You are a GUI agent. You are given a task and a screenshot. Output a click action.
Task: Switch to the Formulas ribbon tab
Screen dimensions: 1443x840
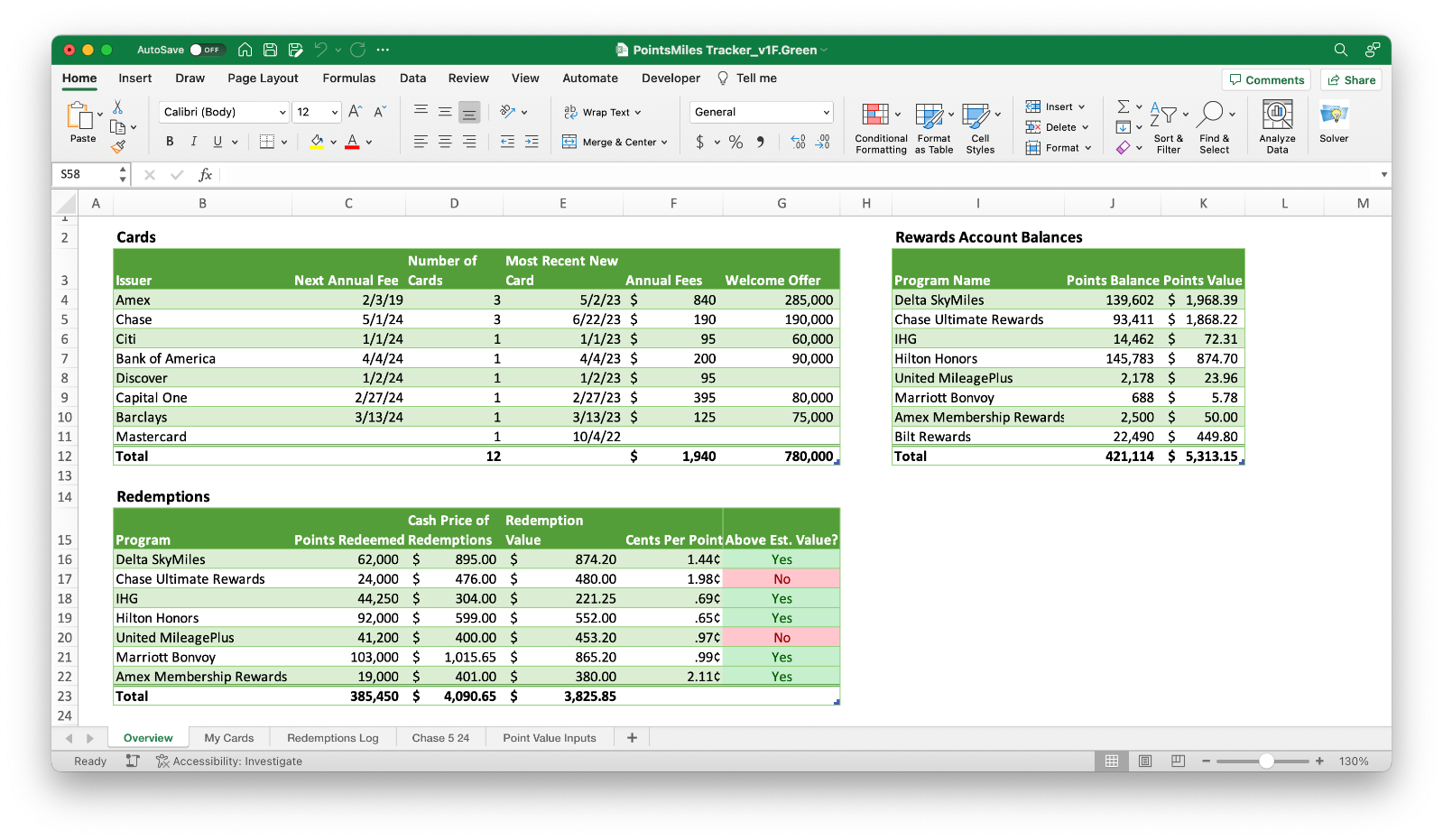[x=349, y=78]
